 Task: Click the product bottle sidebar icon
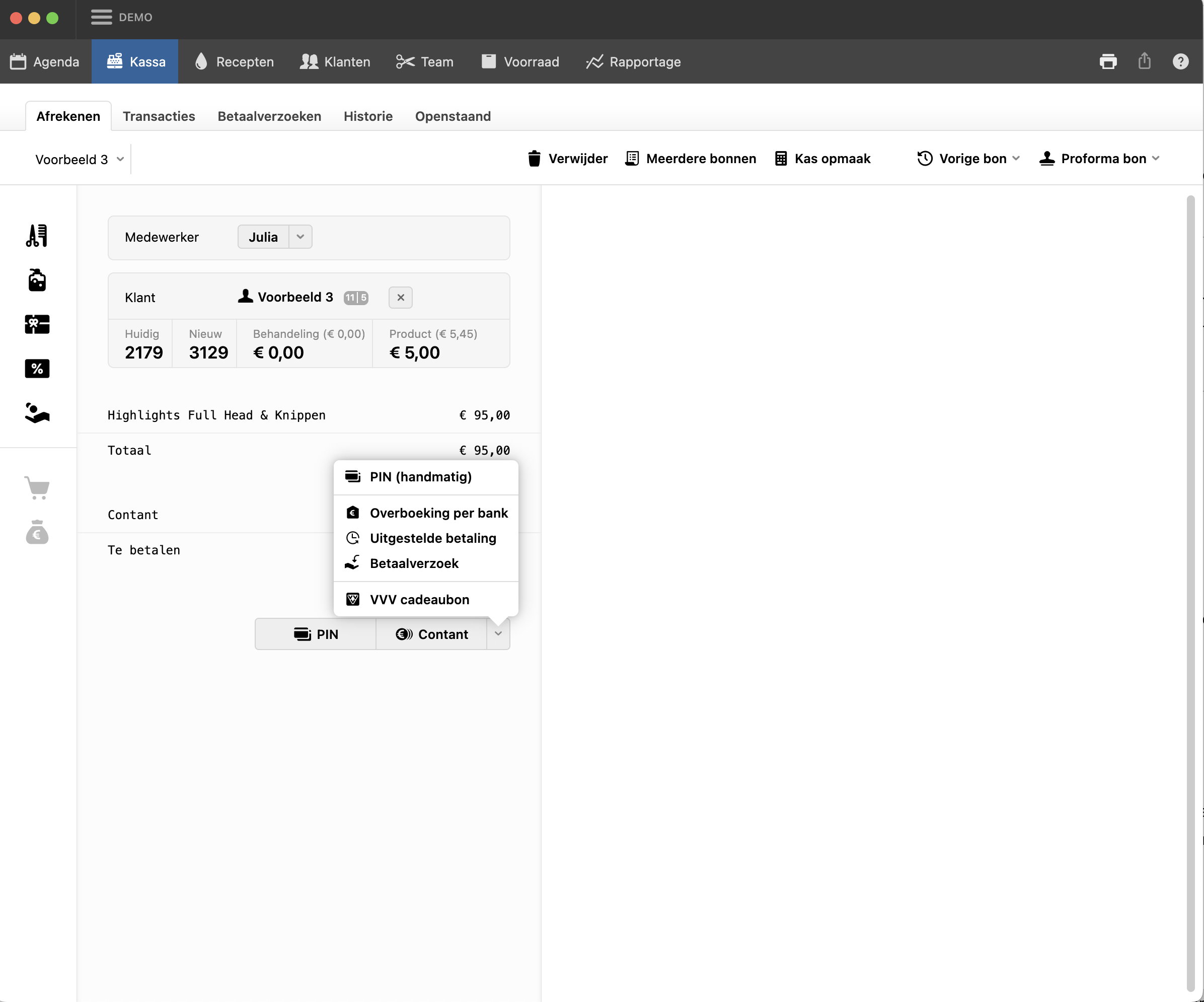[37, 280]
